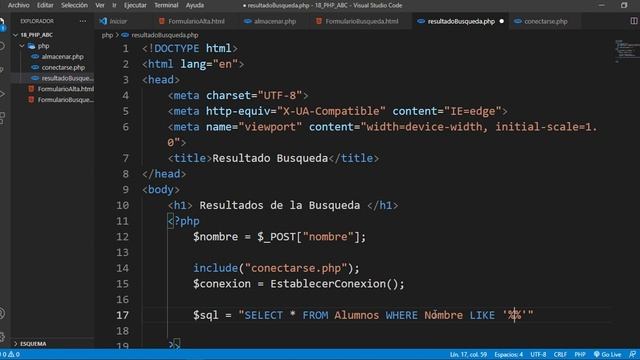Viewport: 640px width, 360px height.
Task: Open the Search activity bar icon
Action: (2, 46)
